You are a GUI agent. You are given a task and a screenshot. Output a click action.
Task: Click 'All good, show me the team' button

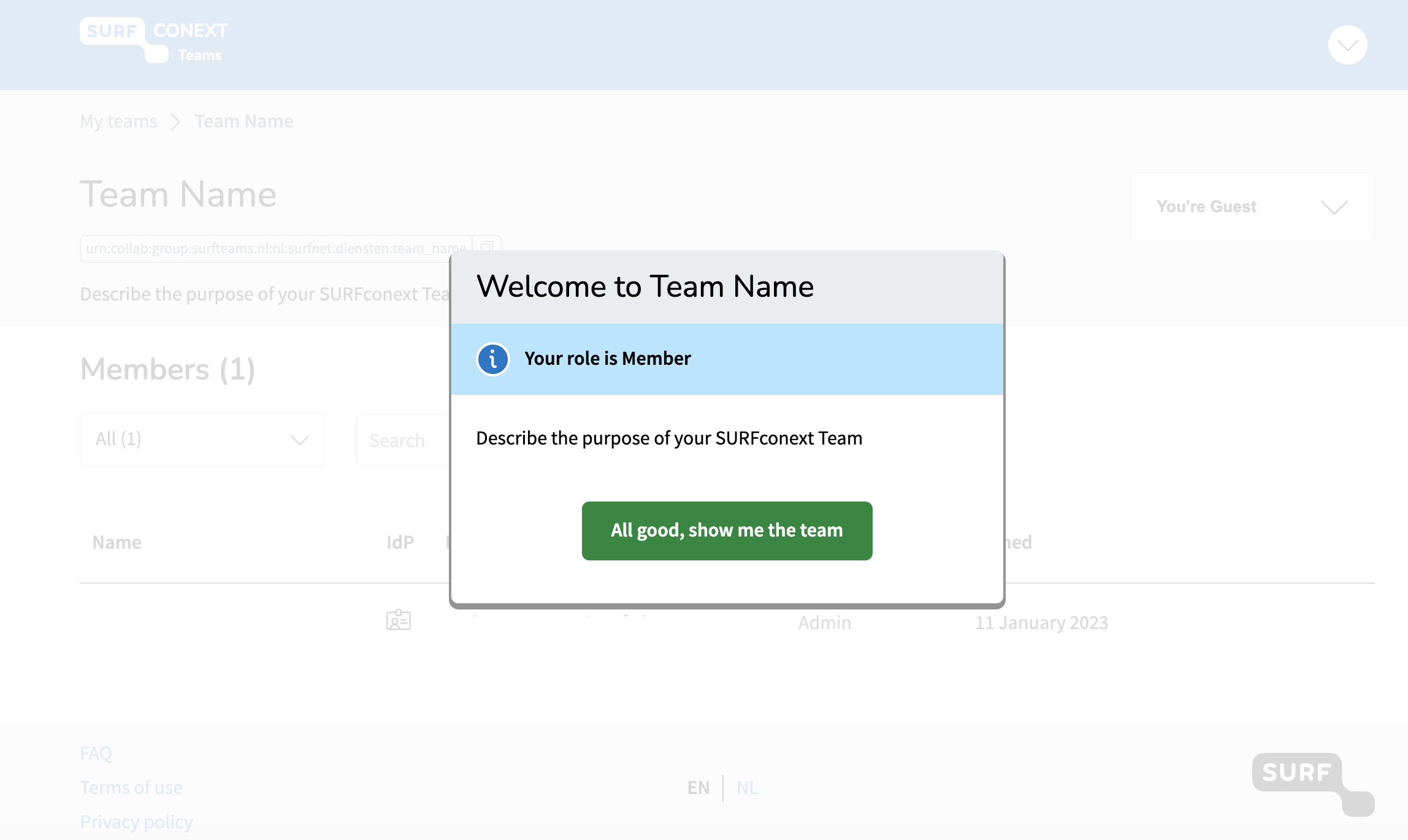click(x=727, y=530)
